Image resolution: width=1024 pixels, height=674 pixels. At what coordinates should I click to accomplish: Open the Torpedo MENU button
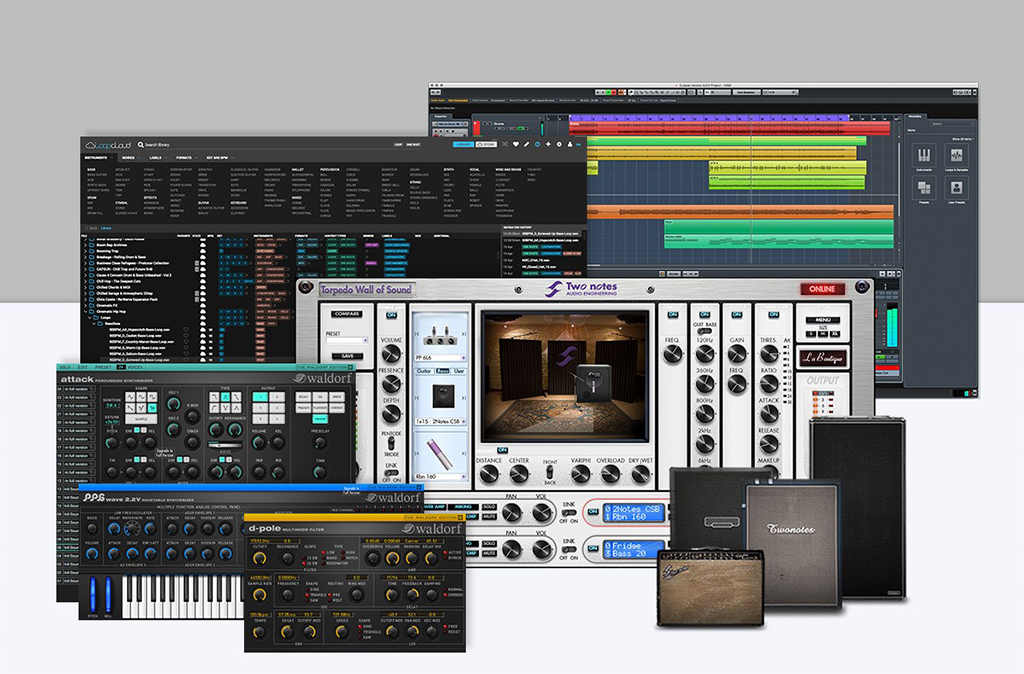(x=822, y=321)
